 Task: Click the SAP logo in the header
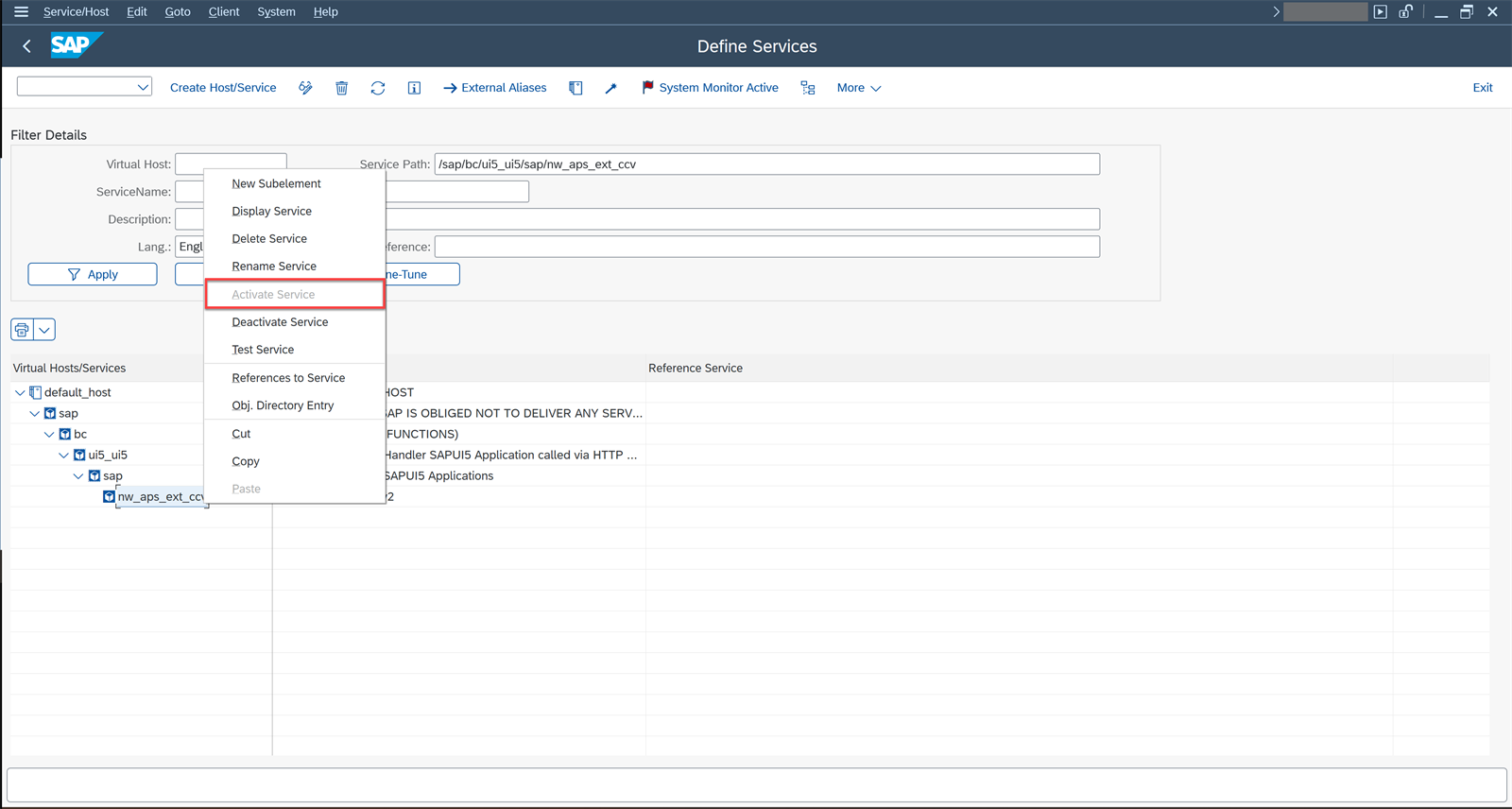click(x=76, y=45)
